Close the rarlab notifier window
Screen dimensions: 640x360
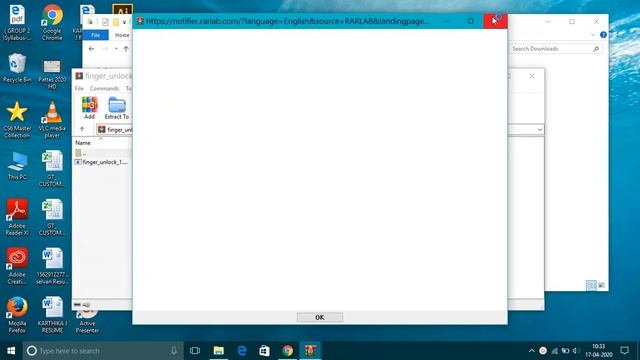495,21
